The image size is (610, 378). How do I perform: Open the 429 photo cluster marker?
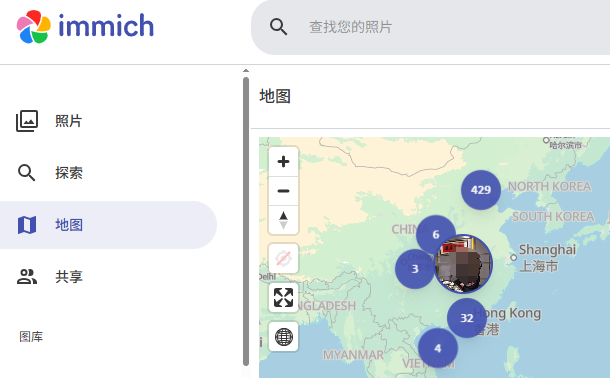click(481, 190)
